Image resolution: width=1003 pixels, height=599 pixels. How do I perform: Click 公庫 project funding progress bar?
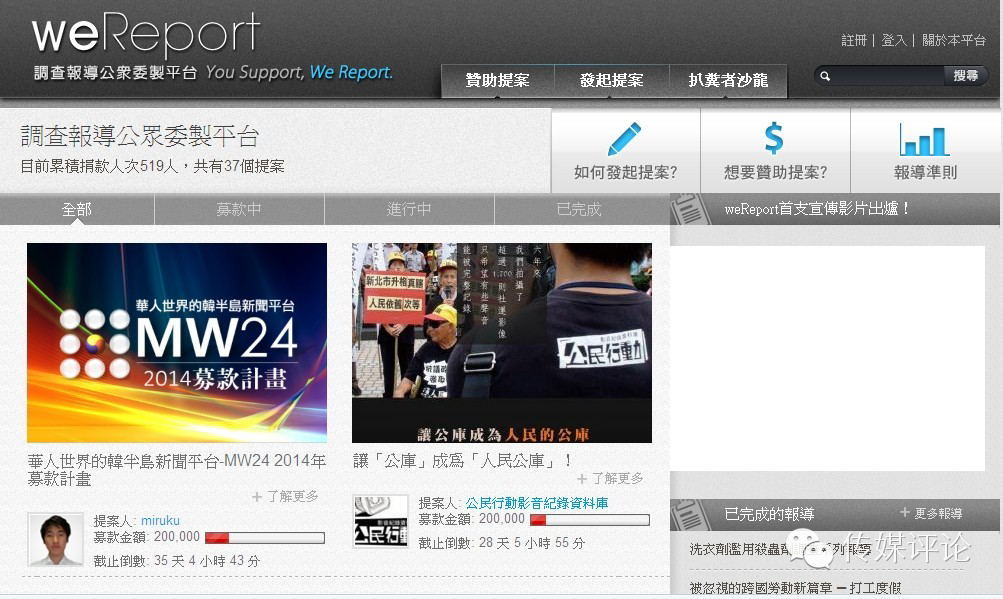coord(590,520)
